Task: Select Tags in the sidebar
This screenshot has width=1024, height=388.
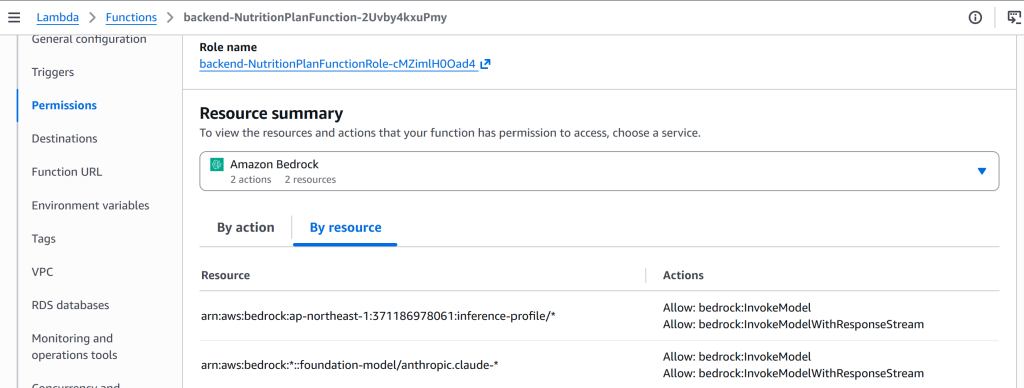Action: coord(44,238)
